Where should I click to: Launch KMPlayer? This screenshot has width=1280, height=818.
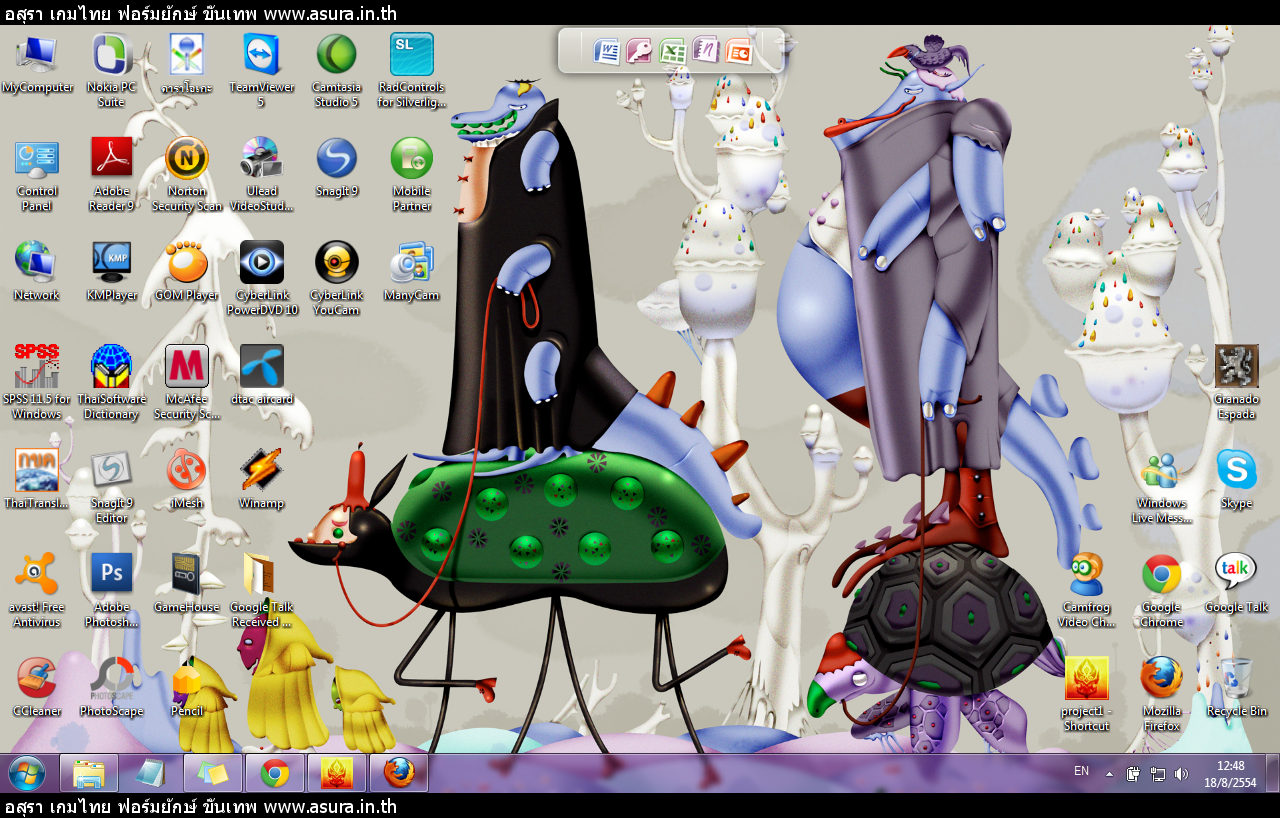click(x=111, y=272)
